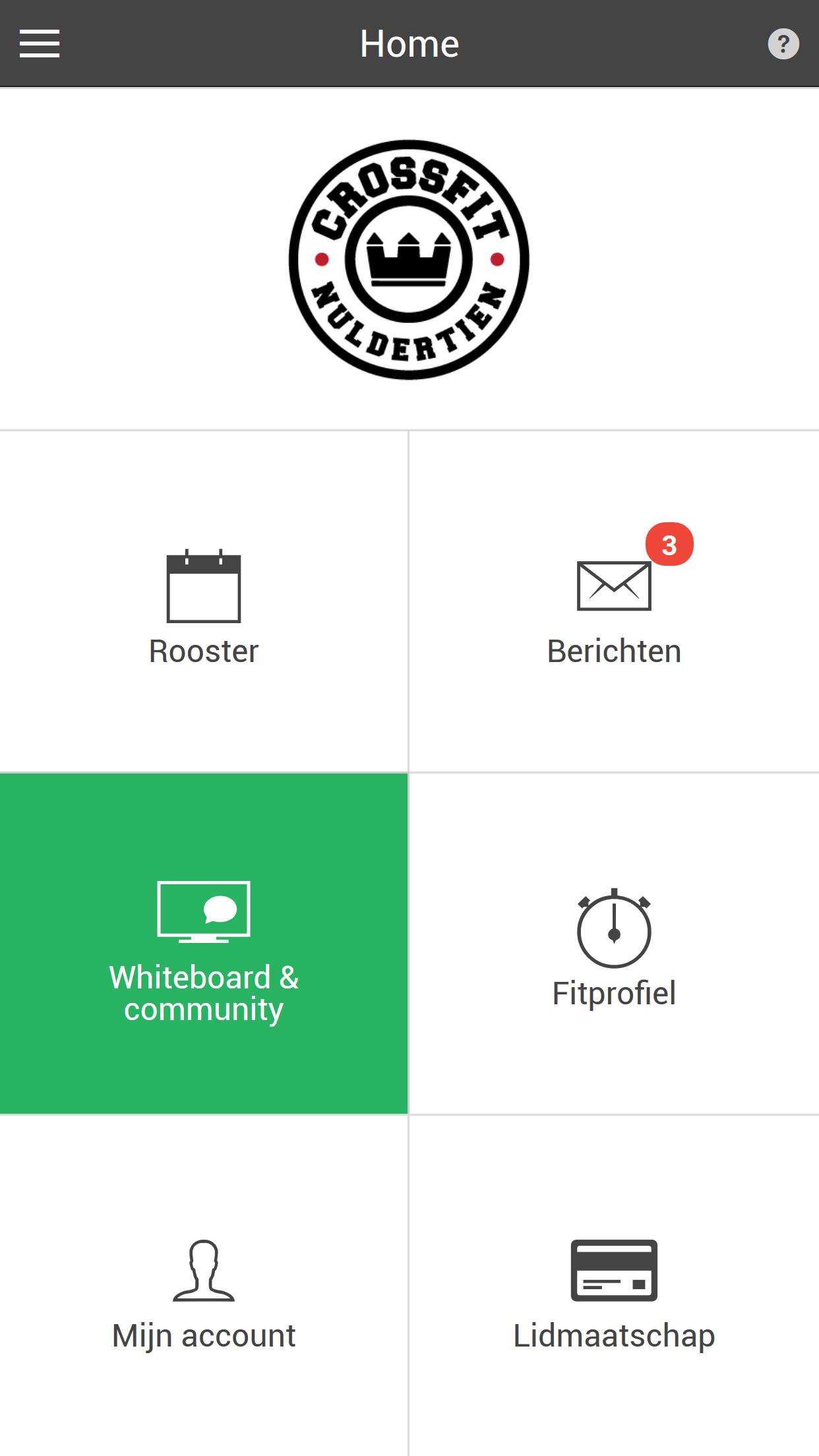The image size is (819, 1456).
Task: Tap the Fitprofiel stopwatch icon
Action: click(614, 928)
